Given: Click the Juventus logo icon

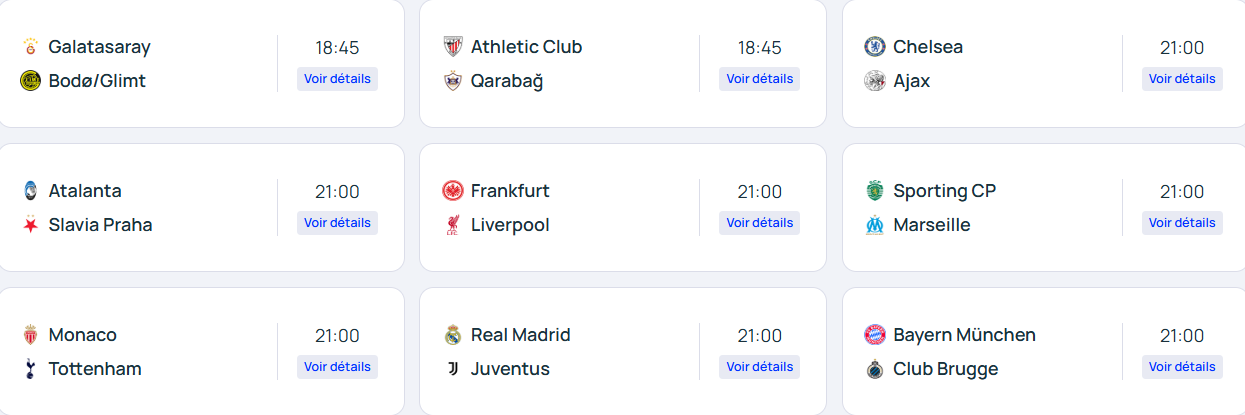Looking at the screenshot, I should tap(453, 369).
